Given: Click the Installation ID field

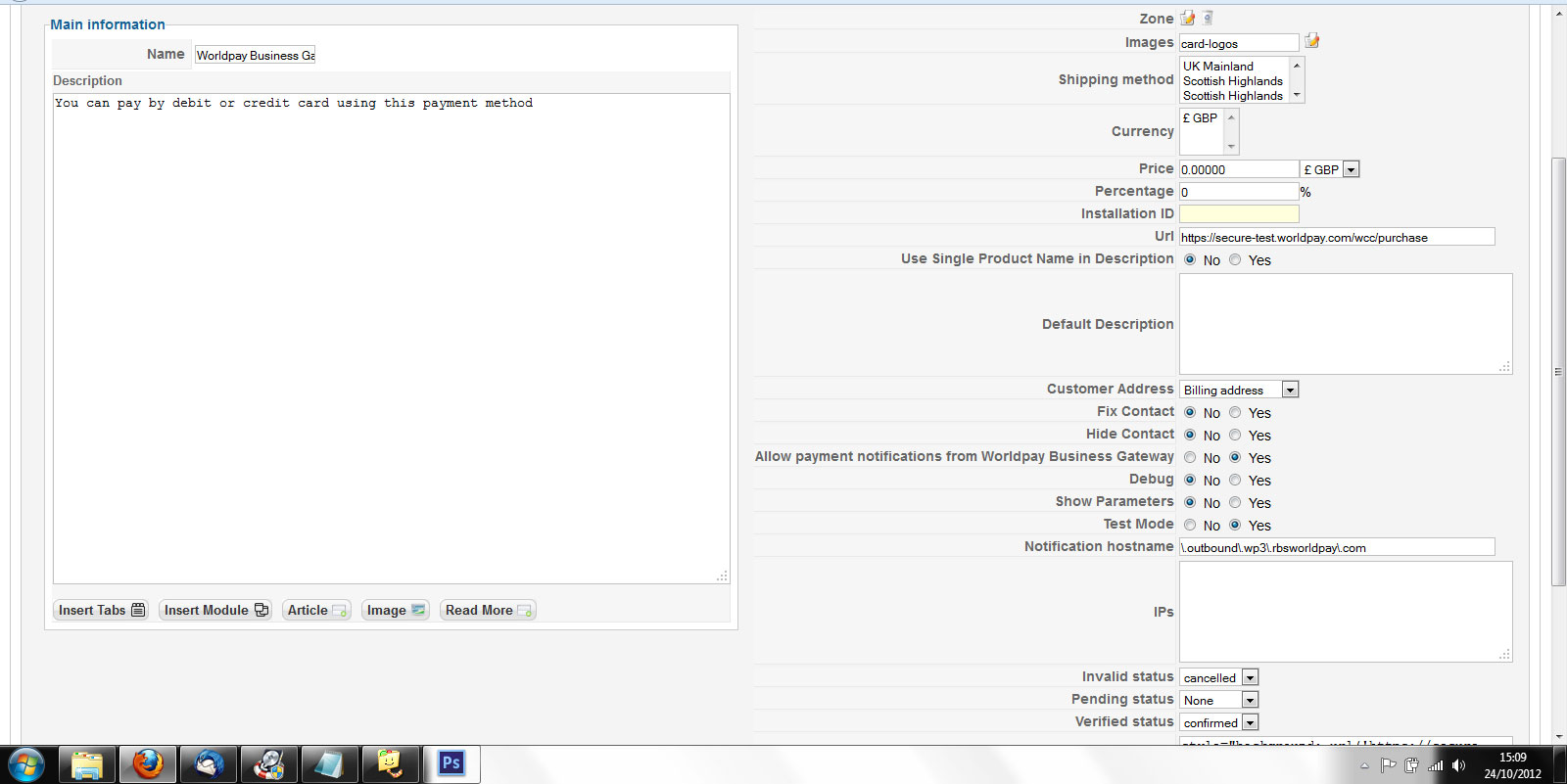Looking at the screenshot, I should click(x=1239, y=214).
